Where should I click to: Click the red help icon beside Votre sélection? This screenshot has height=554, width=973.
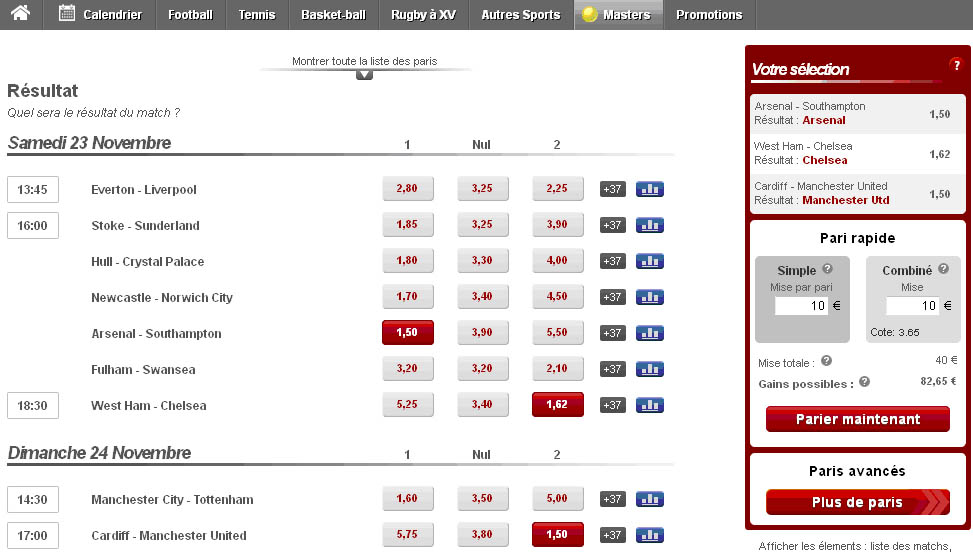(955, 65)
